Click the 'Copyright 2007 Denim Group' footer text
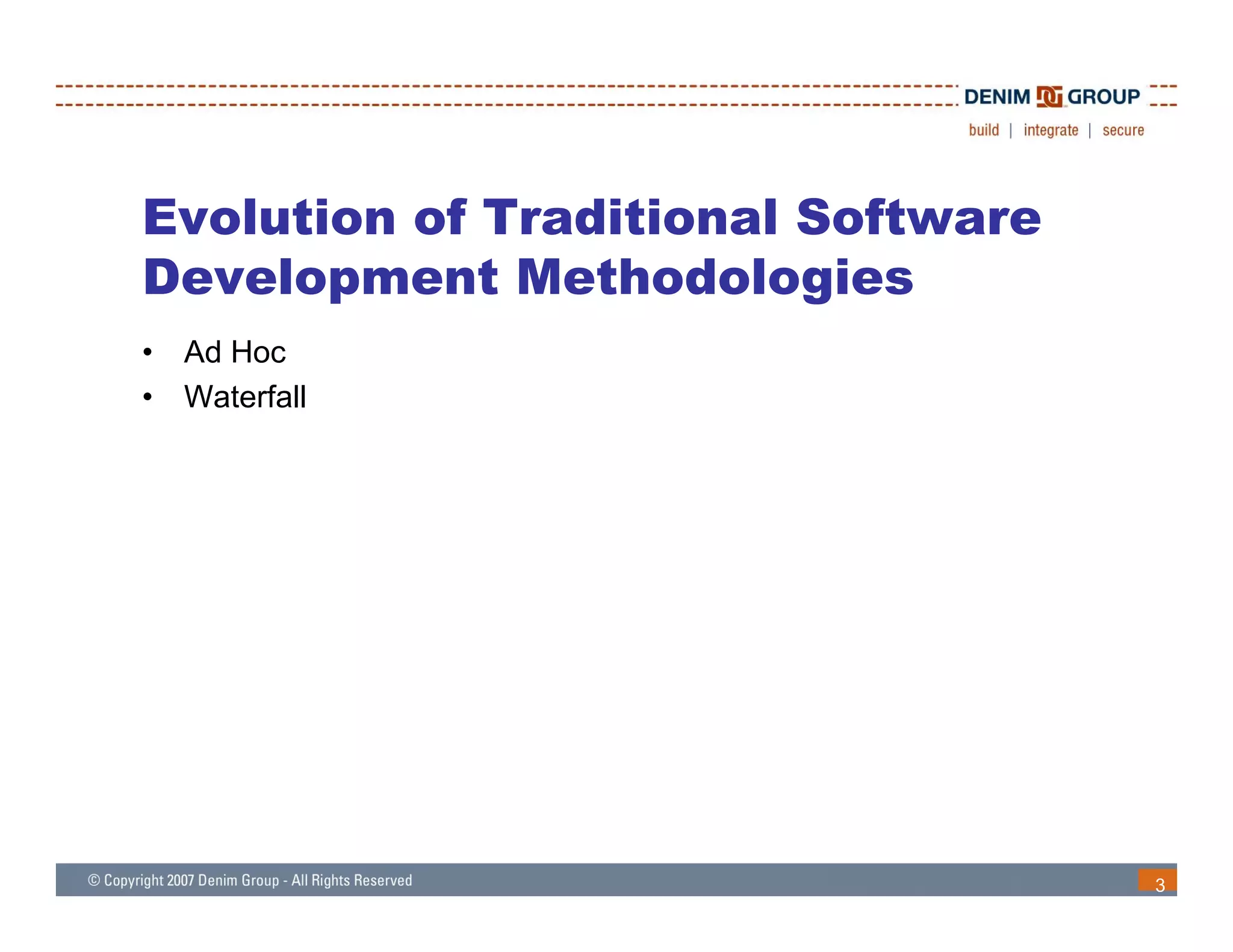Viewport: 1233px width, 952px height. point(191,880)
